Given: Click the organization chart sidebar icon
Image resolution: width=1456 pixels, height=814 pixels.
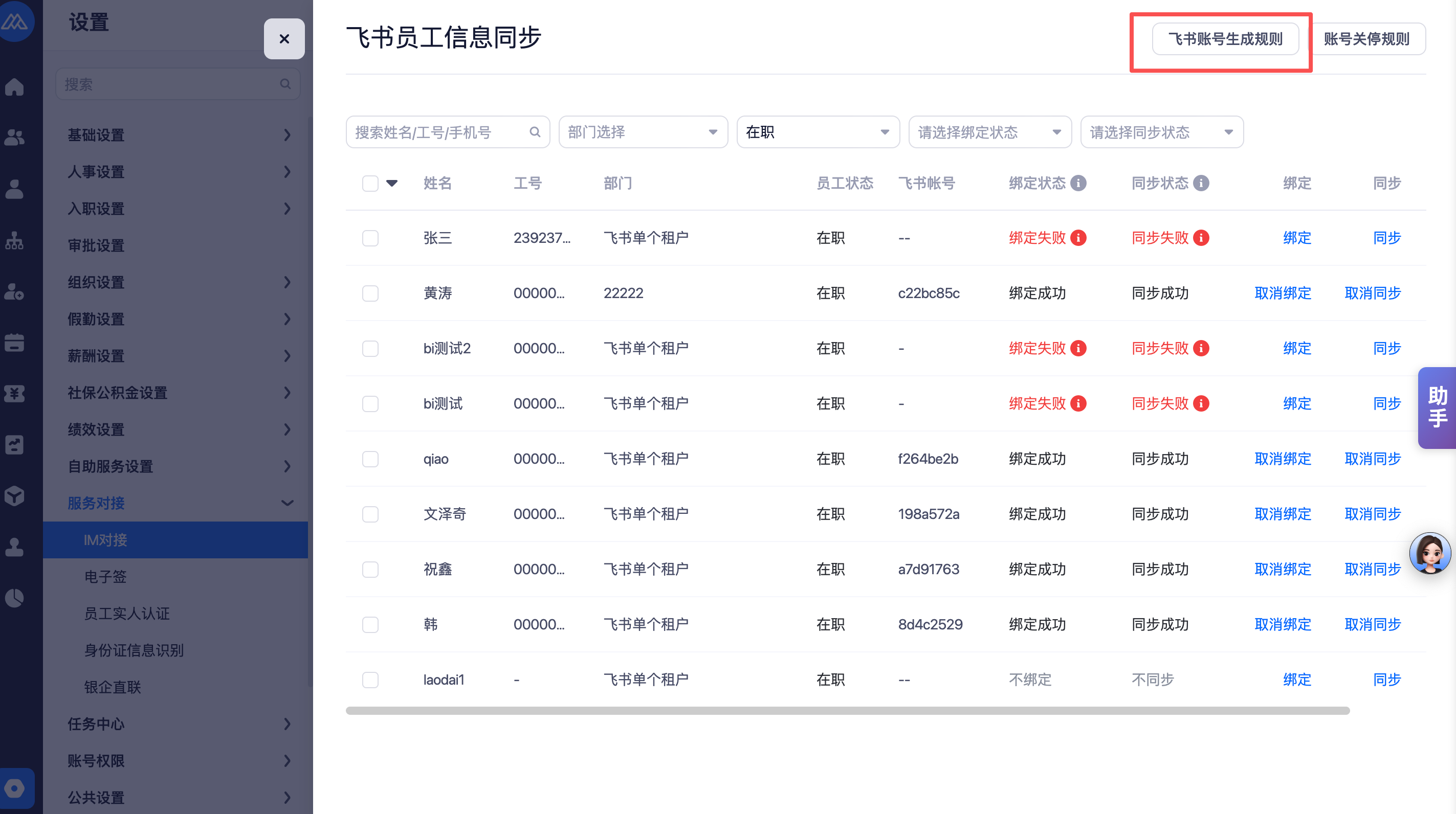Looking at the screenshot, I should (15, 240).
